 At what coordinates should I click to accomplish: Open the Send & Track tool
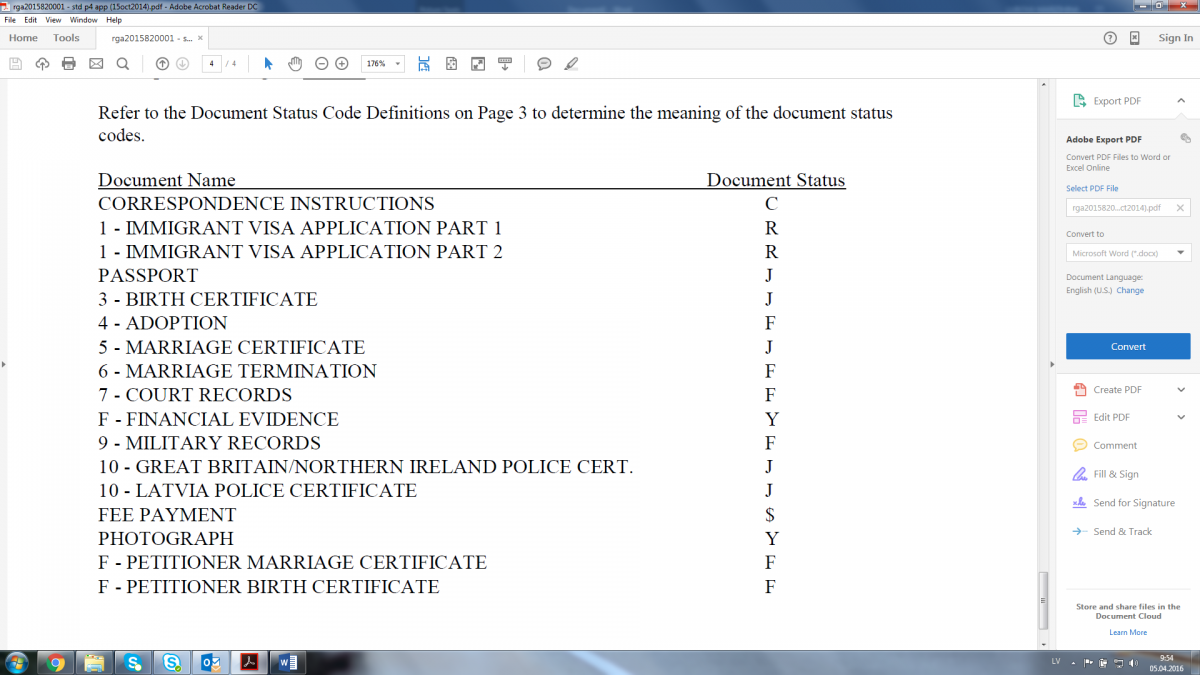[x=1112, y=532]
